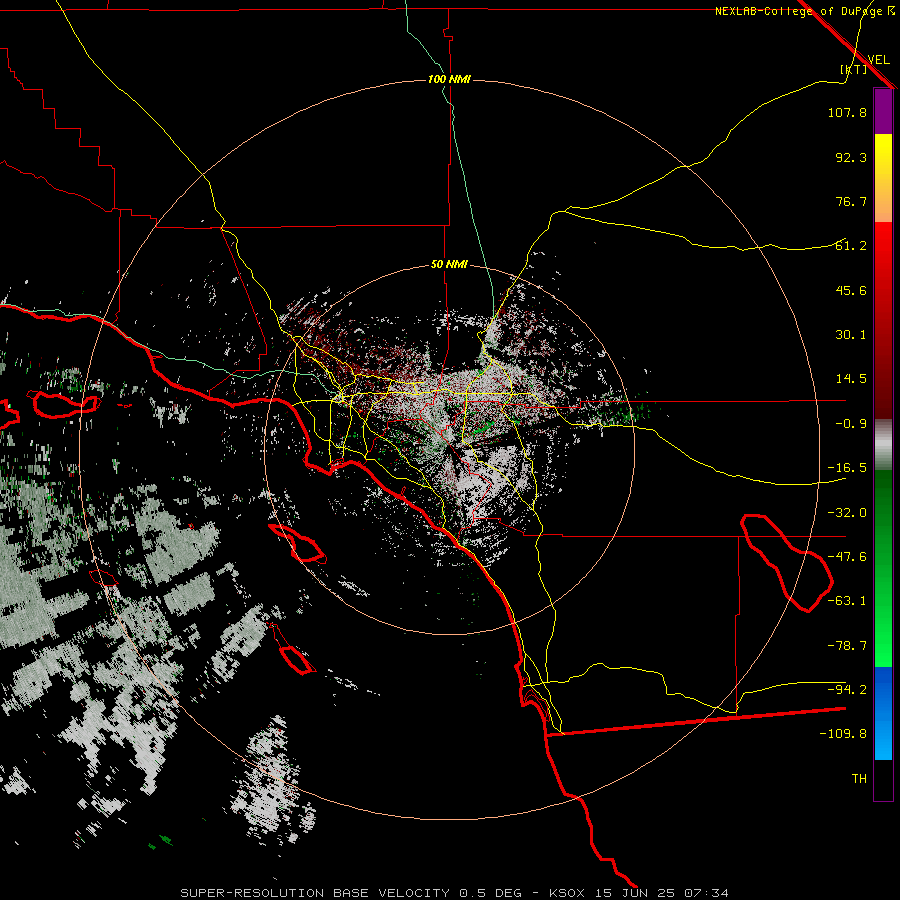Click the 45.6 velocity scale value
The image size is (900, 900).
(851, 290)
